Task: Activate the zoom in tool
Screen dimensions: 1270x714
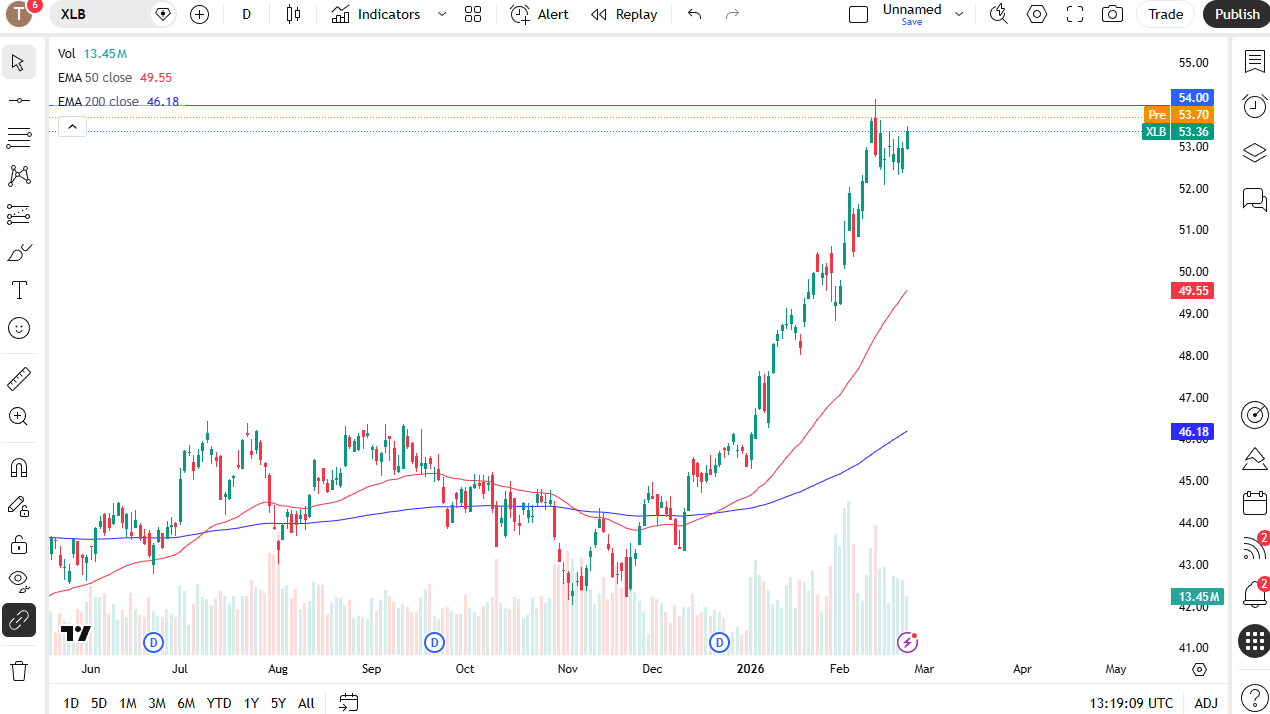Action: click(x=18, y=417)
